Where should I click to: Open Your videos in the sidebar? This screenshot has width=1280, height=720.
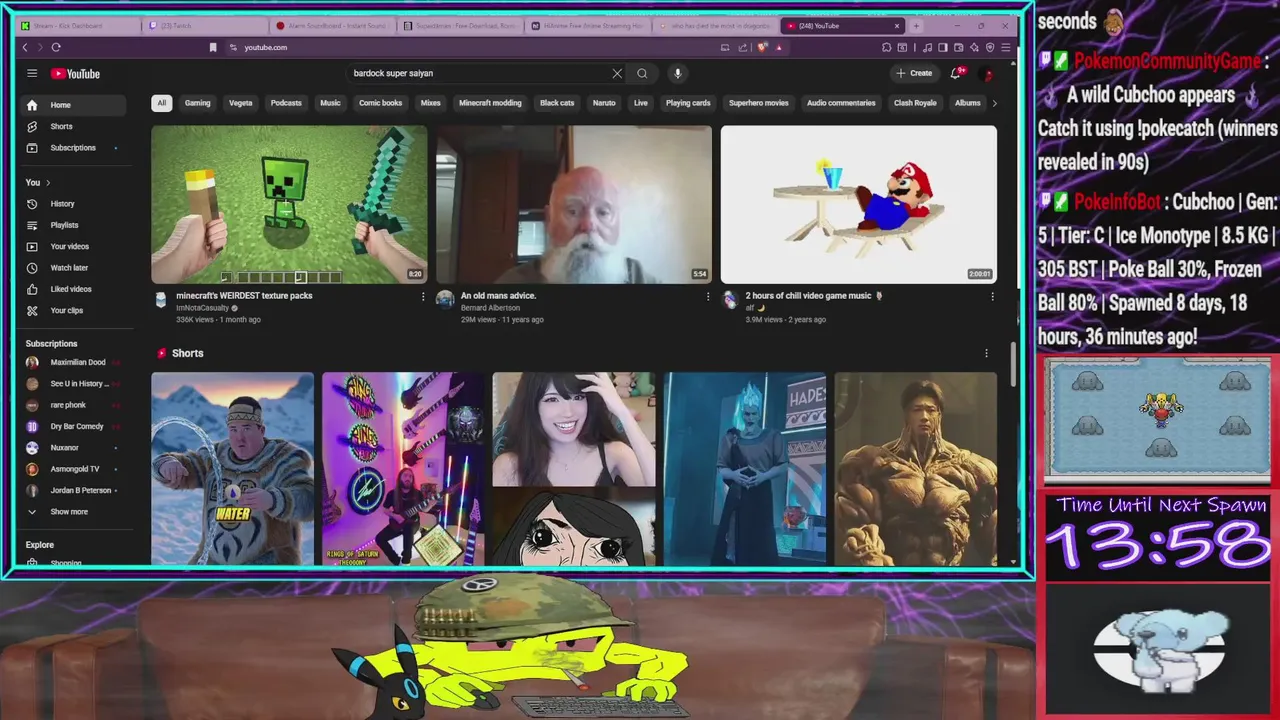pos(75,246)
